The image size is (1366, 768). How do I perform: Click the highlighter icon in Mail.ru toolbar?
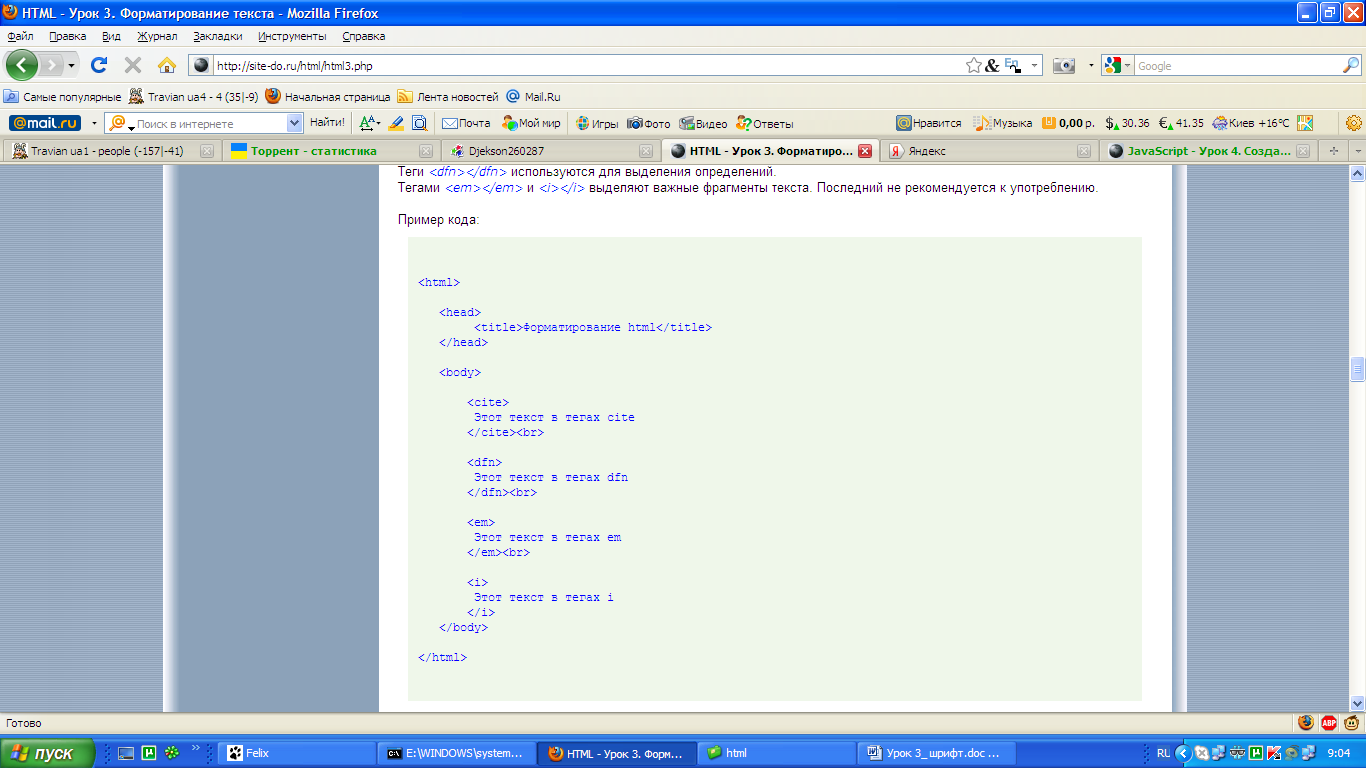[396, 123]
